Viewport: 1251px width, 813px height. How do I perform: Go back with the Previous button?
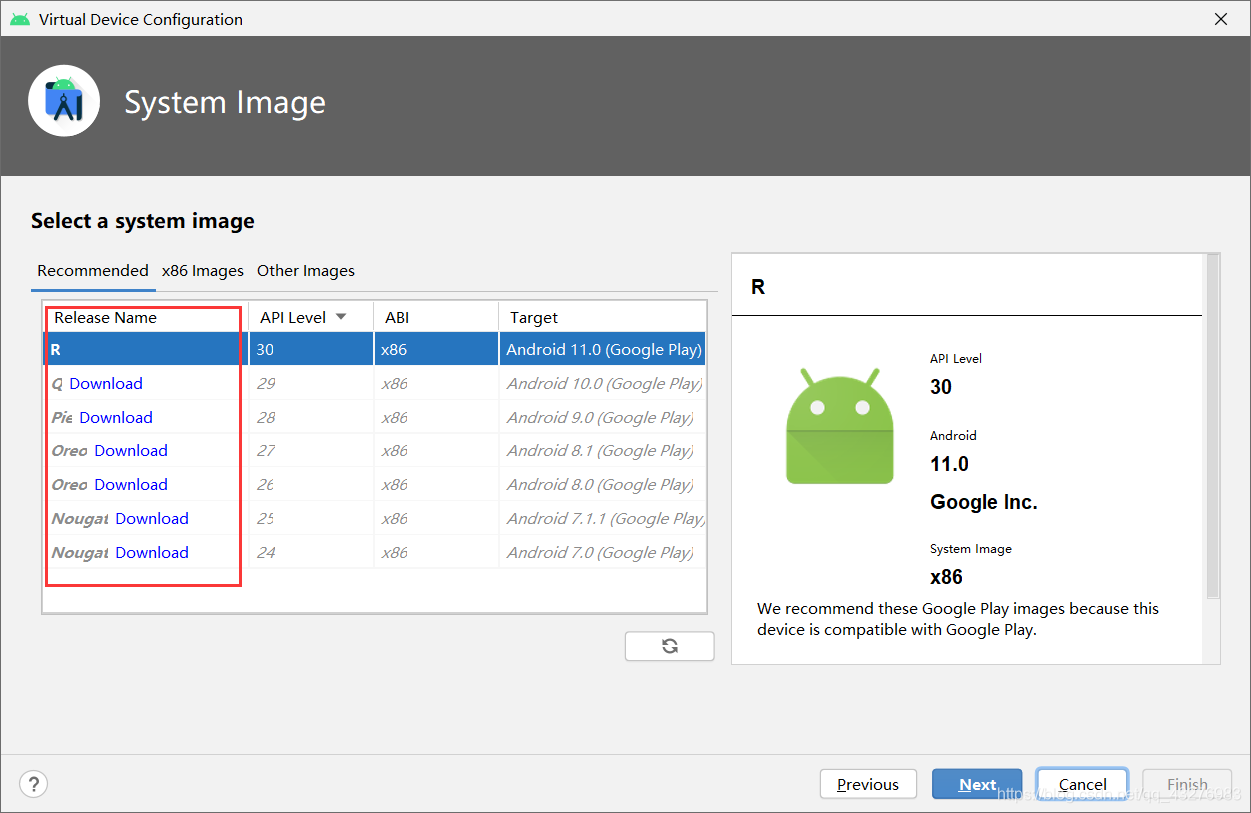click(867, 784)
